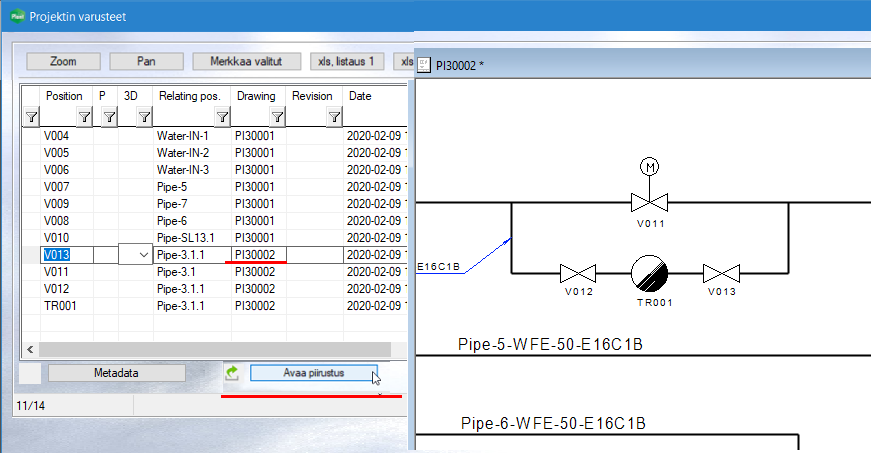Click the xls, listaus 1 button
The height and width of the screenshot is (453, 871).
coord(347,61)
